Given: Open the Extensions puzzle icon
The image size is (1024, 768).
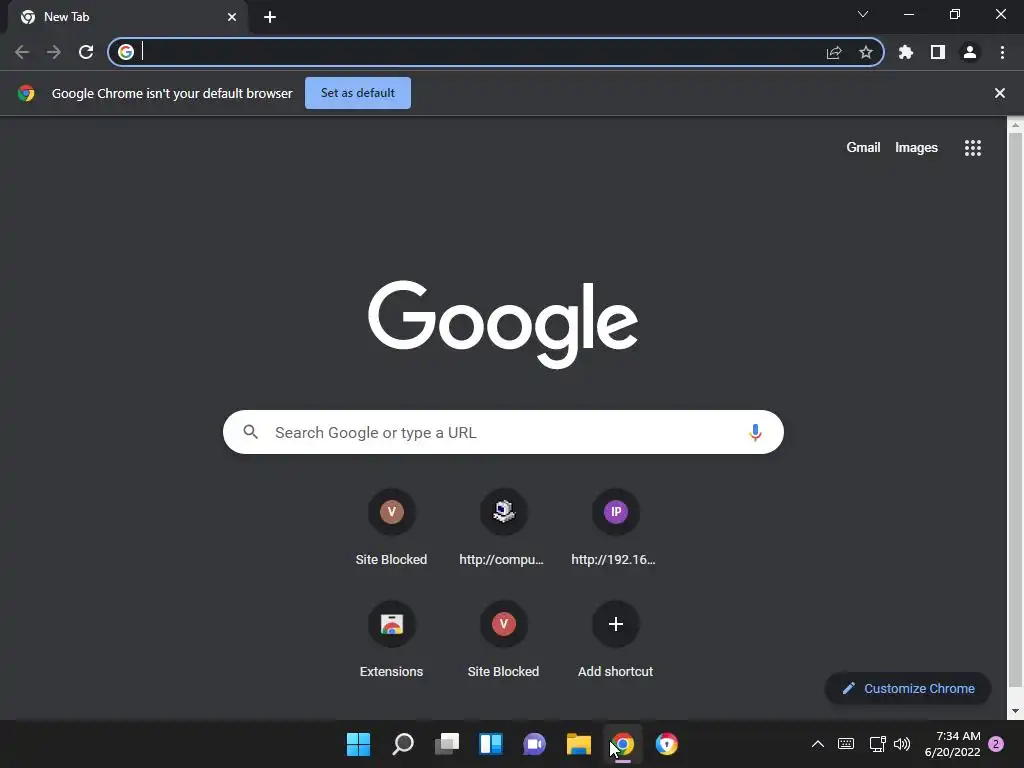Looking at the screenshot, I should [x=906, y=52].
